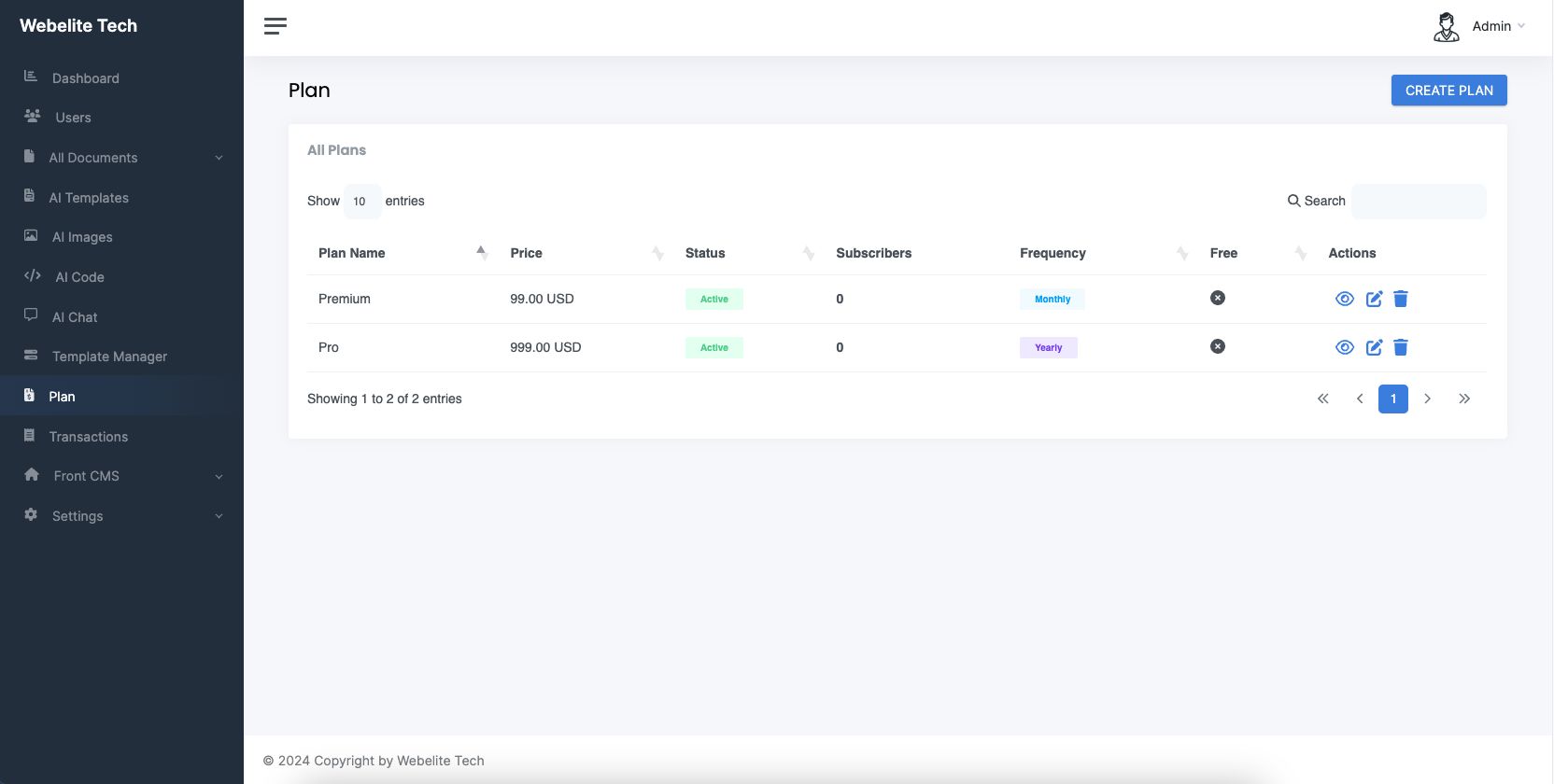The height and width of the screenshot is (784, 1554).
Task: Go to the first page arrow
Action: point(1323,399)
